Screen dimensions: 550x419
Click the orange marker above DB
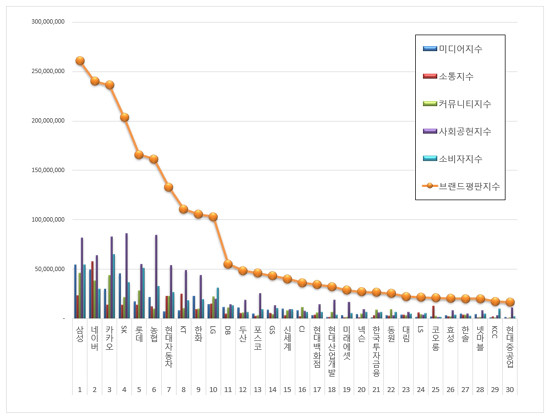tap(228, 264)
